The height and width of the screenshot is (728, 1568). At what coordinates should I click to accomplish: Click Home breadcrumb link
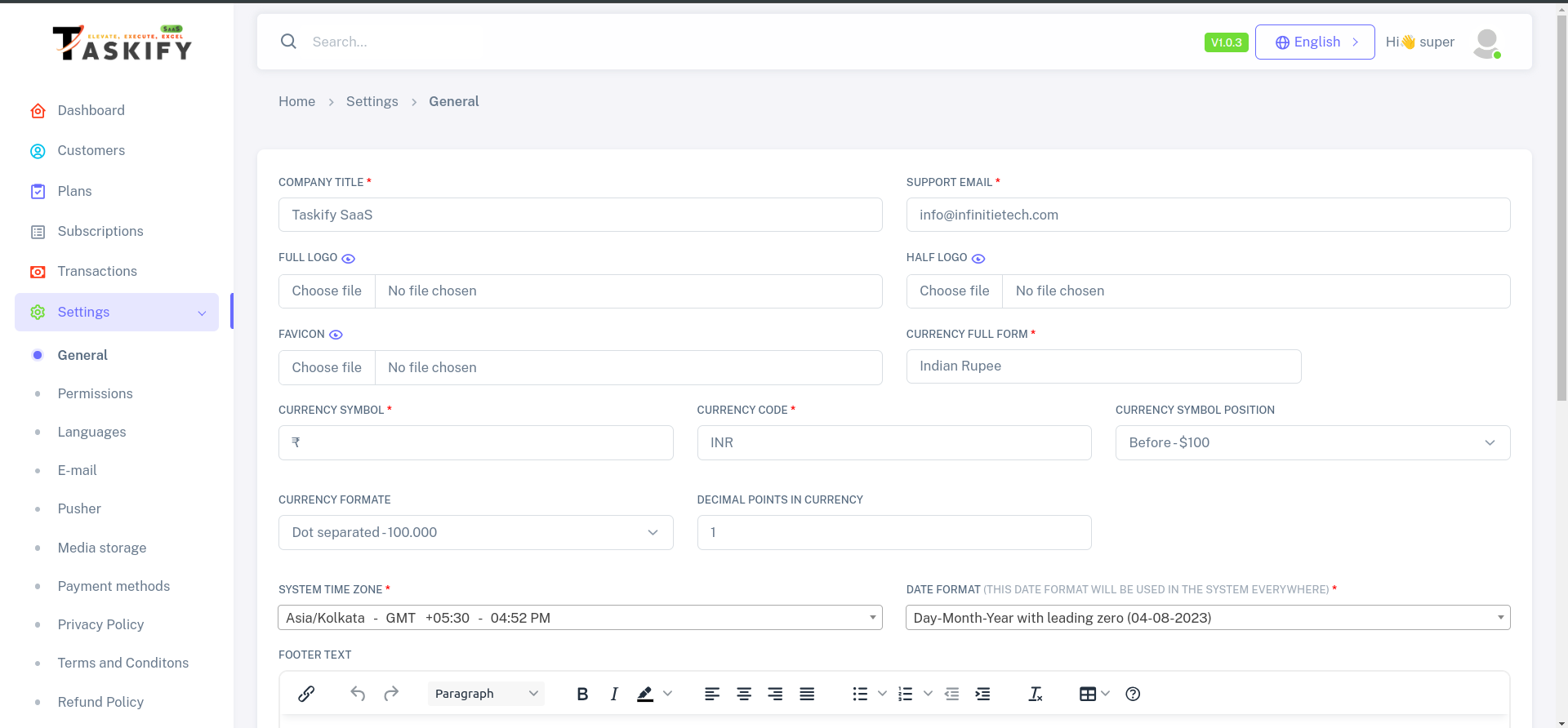pos(296,101)
